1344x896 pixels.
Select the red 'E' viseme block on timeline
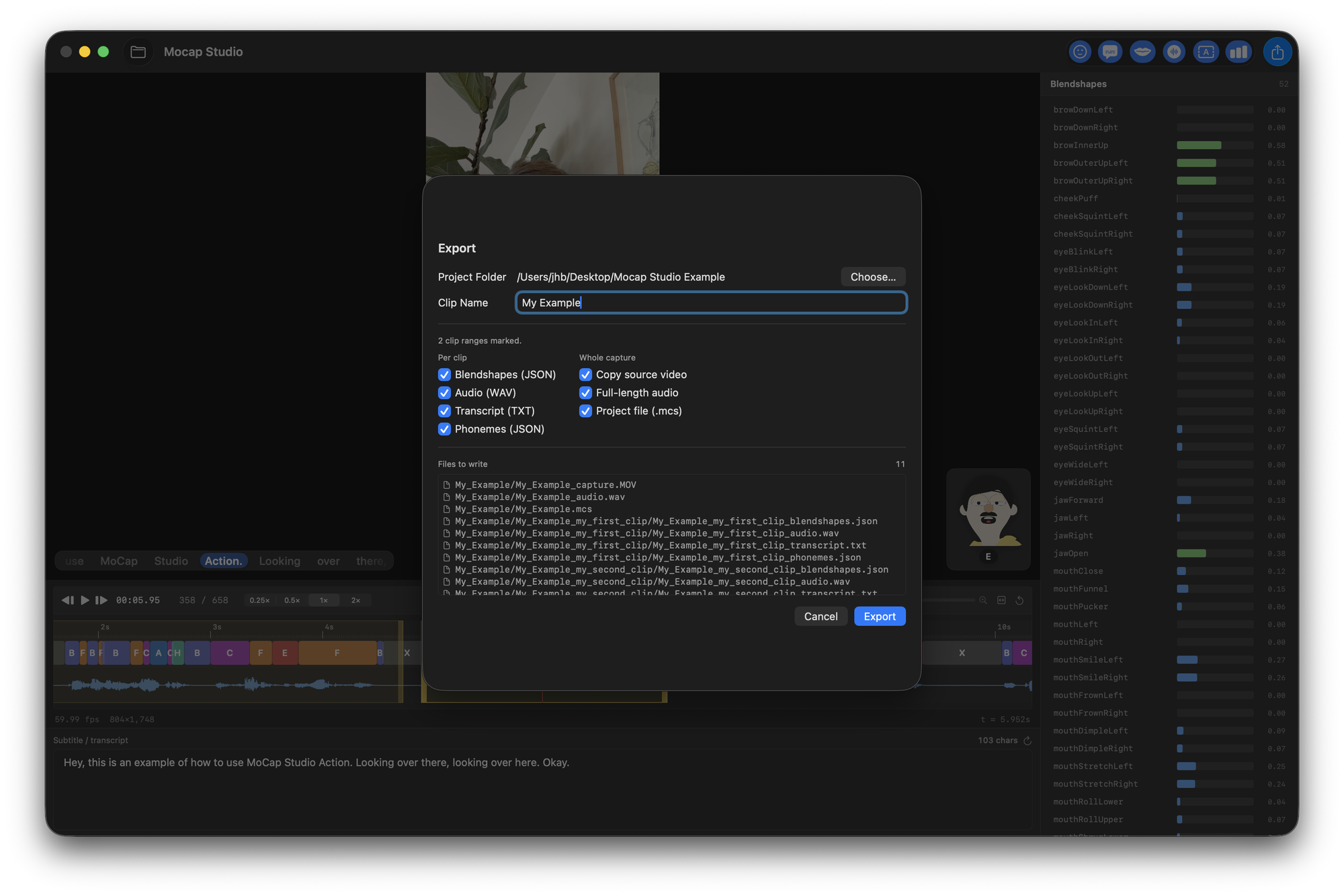click(x=285, y=653)
